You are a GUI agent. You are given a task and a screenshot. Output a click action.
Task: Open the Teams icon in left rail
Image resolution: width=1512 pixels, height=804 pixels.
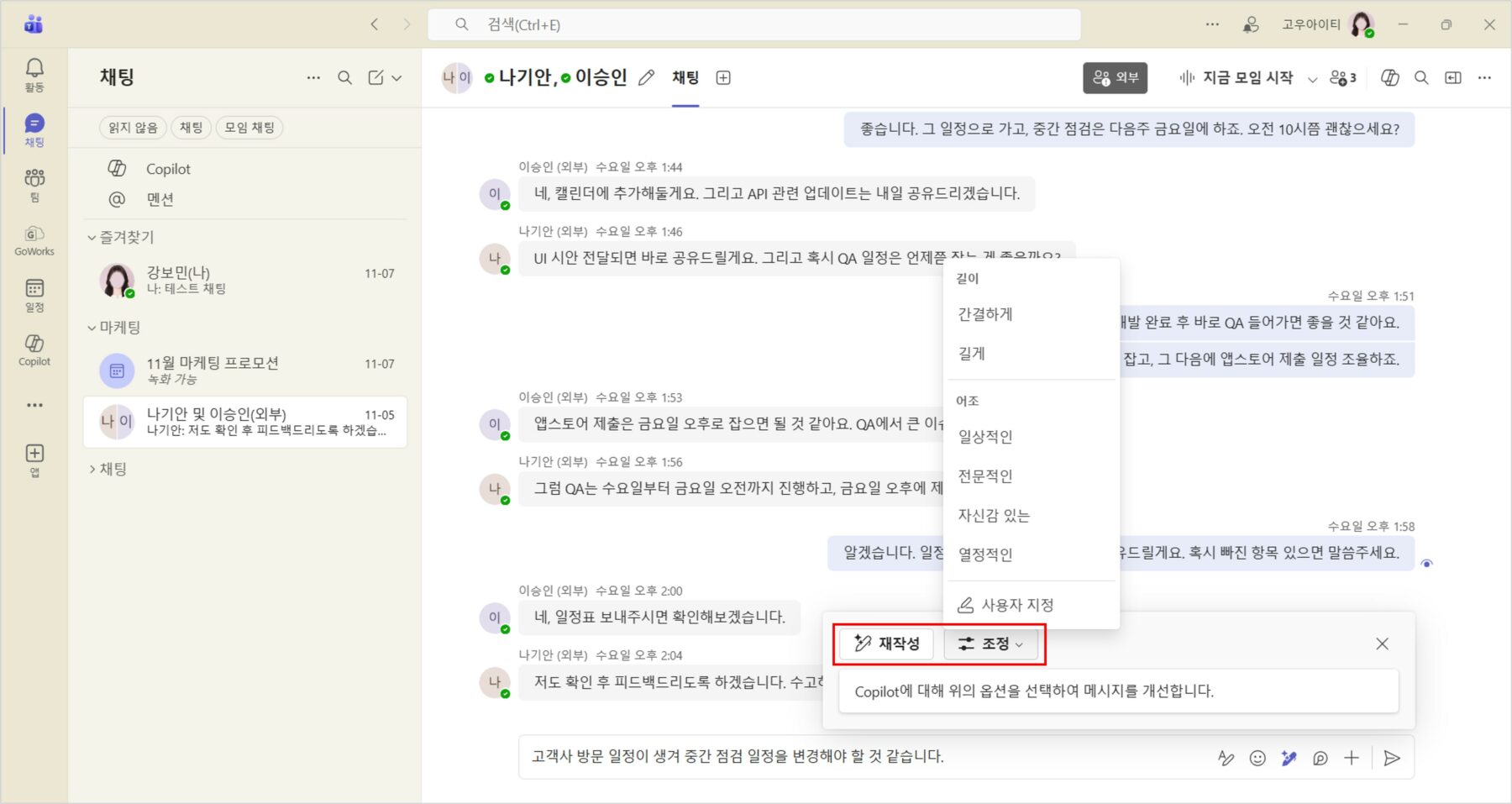pos(34,184)
